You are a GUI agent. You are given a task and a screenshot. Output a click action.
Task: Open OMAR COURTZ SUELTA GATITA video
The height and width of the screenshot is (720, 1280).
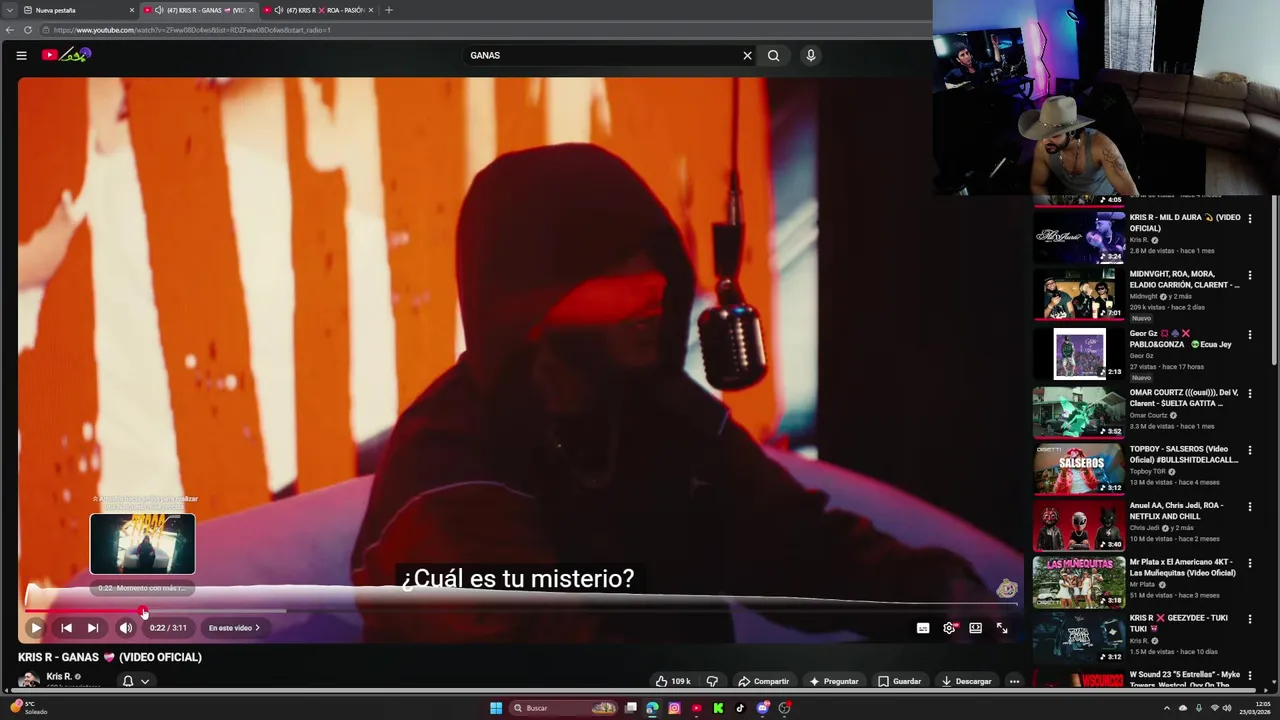1079,412
